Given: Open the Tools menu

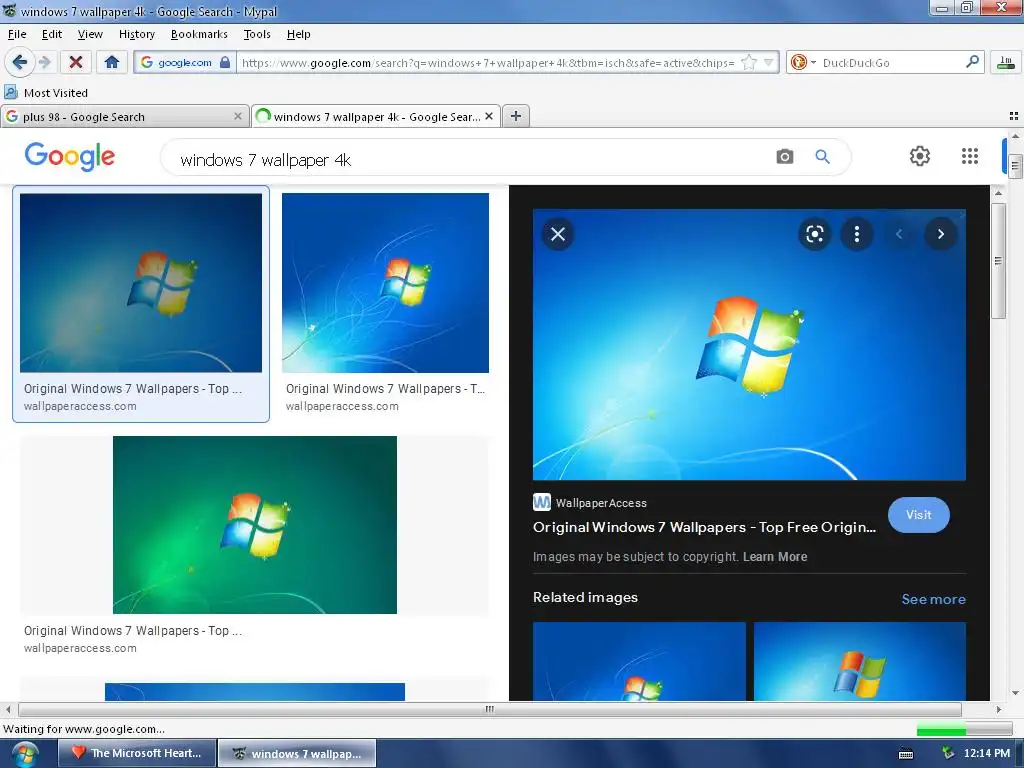Looking at the screenshot, I should point(257,34).
